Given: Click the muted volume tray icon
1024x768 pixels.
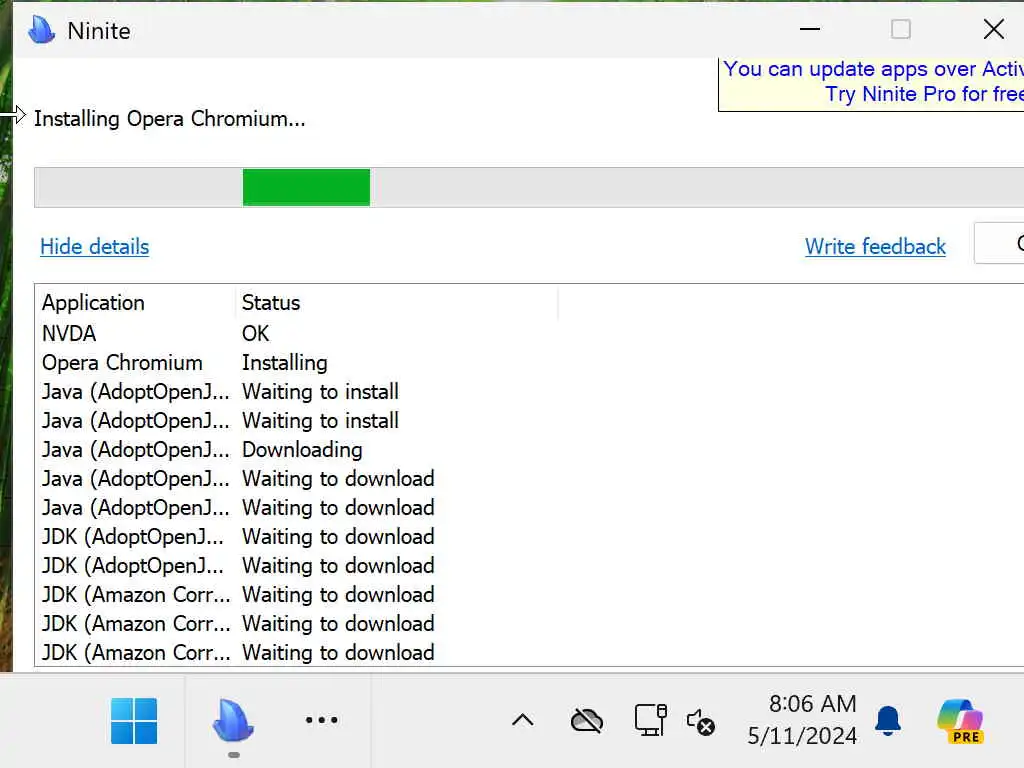Looking at the screenshot, I should (x=701, y=722).
